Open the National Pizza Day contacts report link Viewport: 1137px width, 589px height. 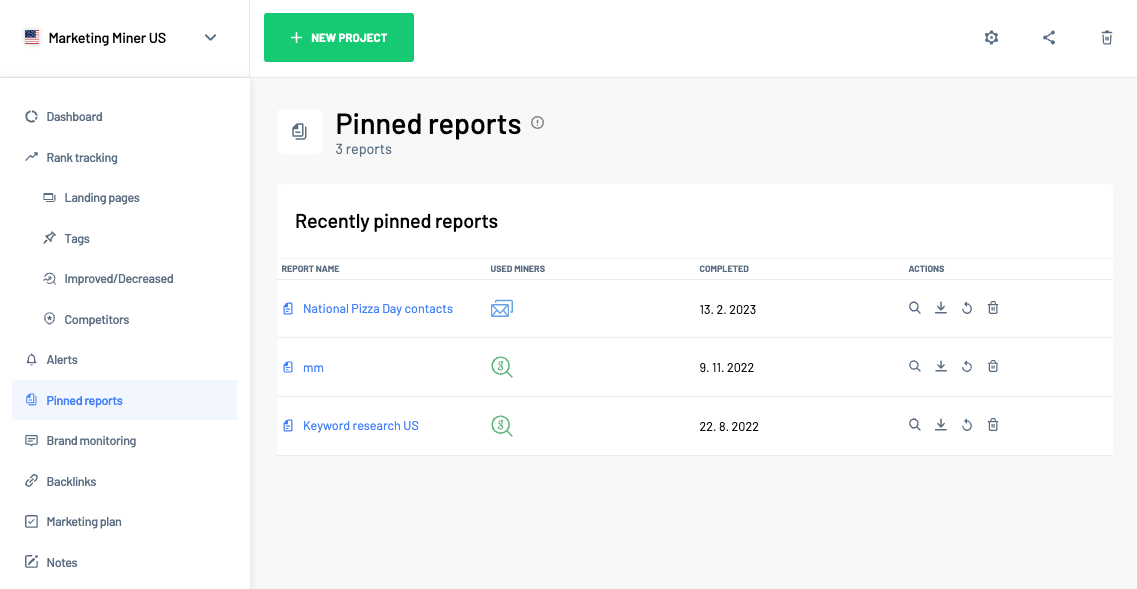(x=377, y=308)
